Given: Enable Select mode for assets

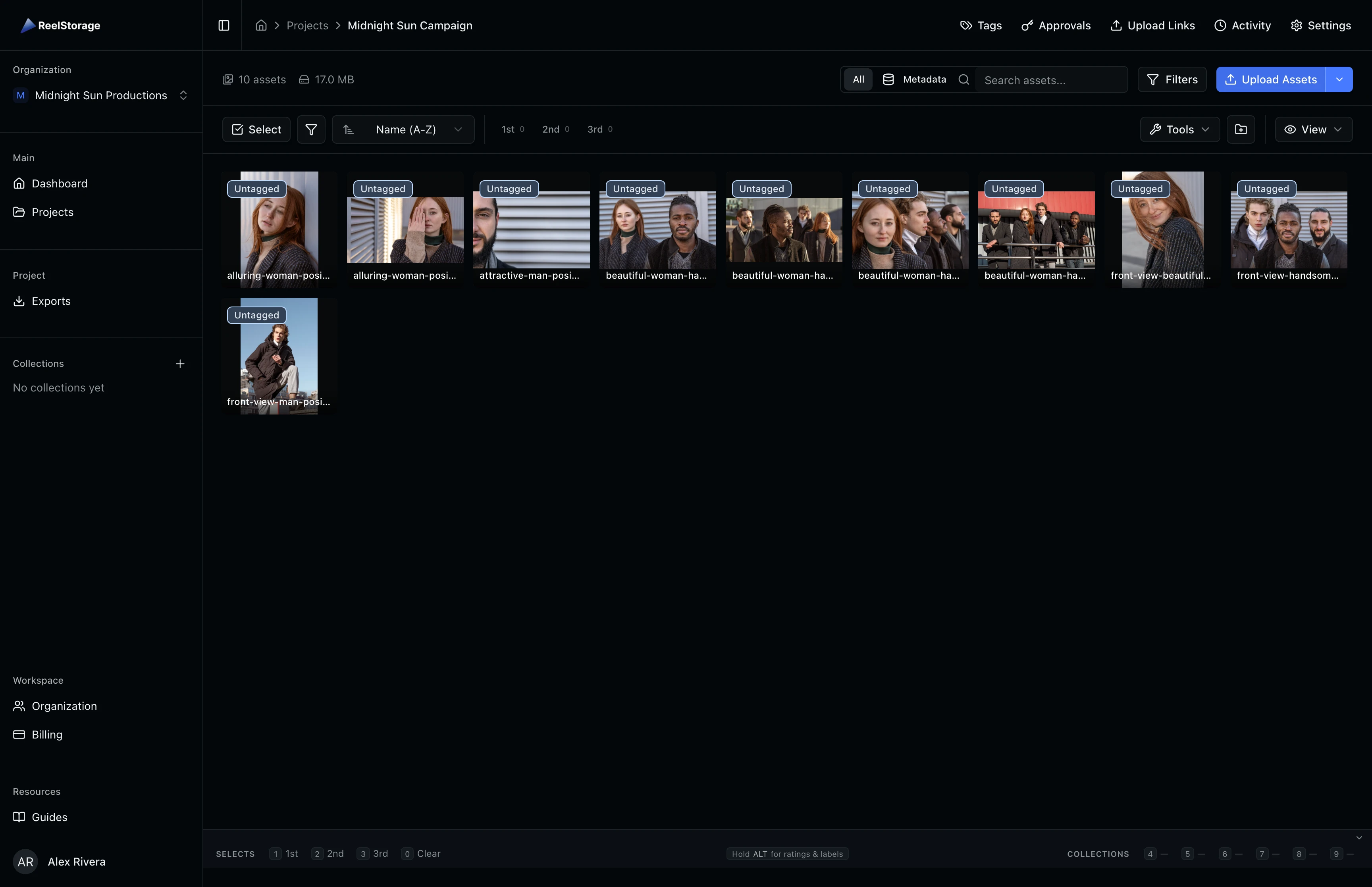Looking at the screenshot, I should 256,129.
